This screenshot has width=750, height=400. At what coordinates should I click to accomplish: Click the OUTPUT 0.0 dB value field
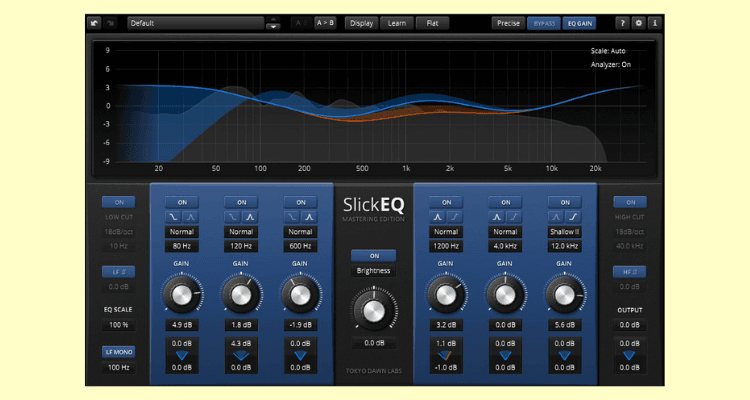pyautogui.click(x=629, y=325)
